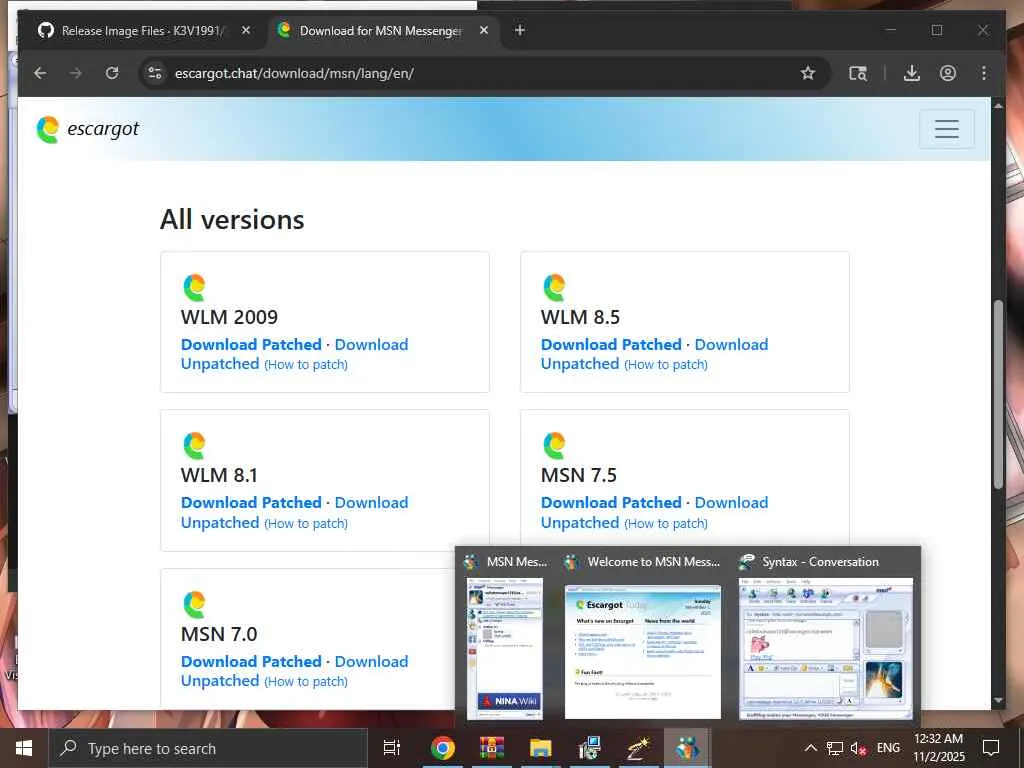Click the WLM 8.1 card logo

(194, 446)
